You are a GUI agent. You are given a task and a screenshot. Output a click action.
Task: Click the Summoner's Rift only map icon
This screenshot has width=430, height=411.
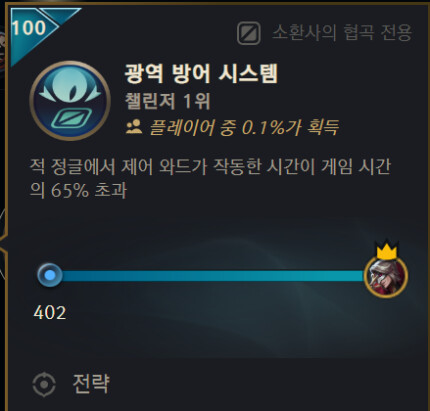pos(249,33)
